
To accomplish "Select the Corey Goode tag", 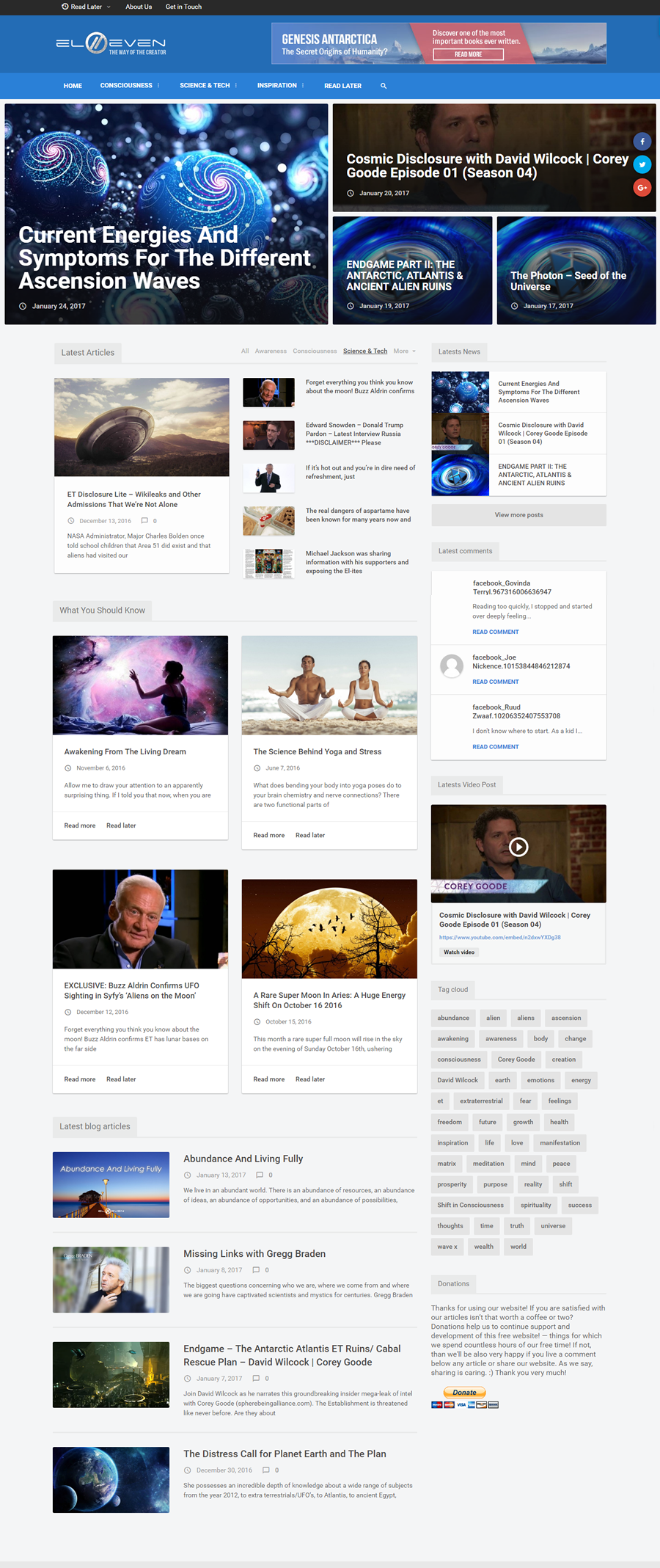I will point(516,1060).
